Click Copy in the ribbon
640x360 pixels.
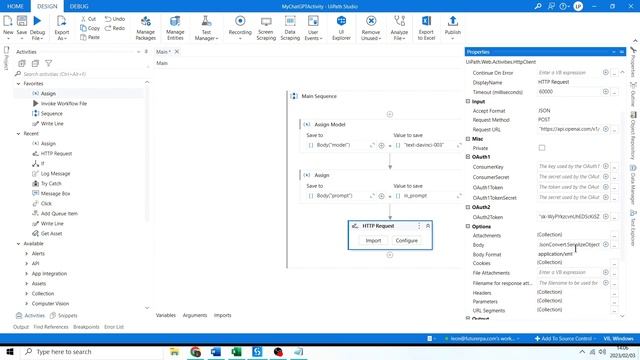click(x=90, y=28)
